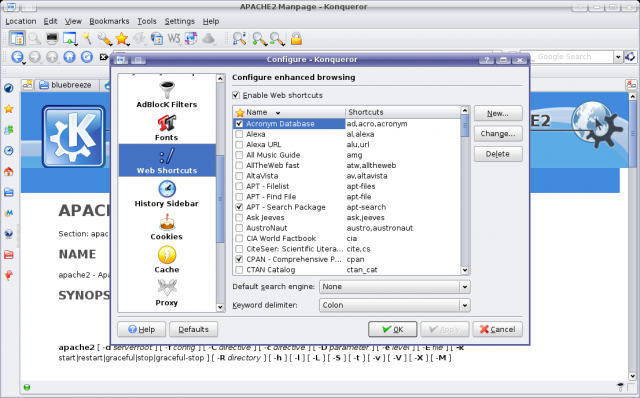Image resolution: width=640 pixels, height=398 pixels.
Task: Click the Delete button
Action: (x=498, y=154)
